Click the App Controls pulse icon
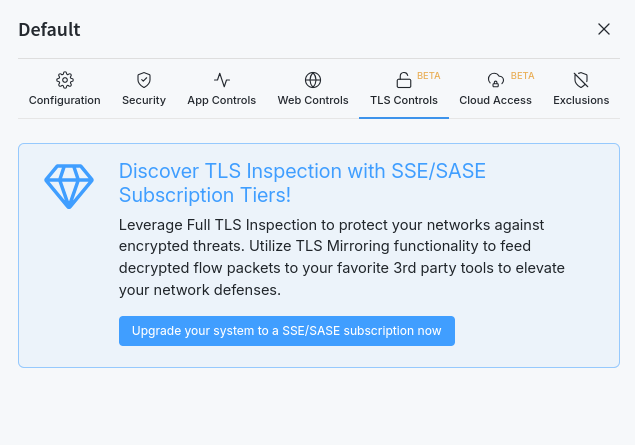The width and height of the screenshot is (635, 445). pos(222,80)
